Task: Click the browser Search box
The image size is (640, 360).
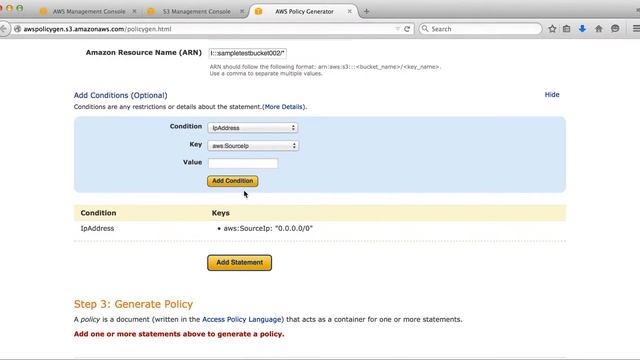Action: (x=481, y=29)
